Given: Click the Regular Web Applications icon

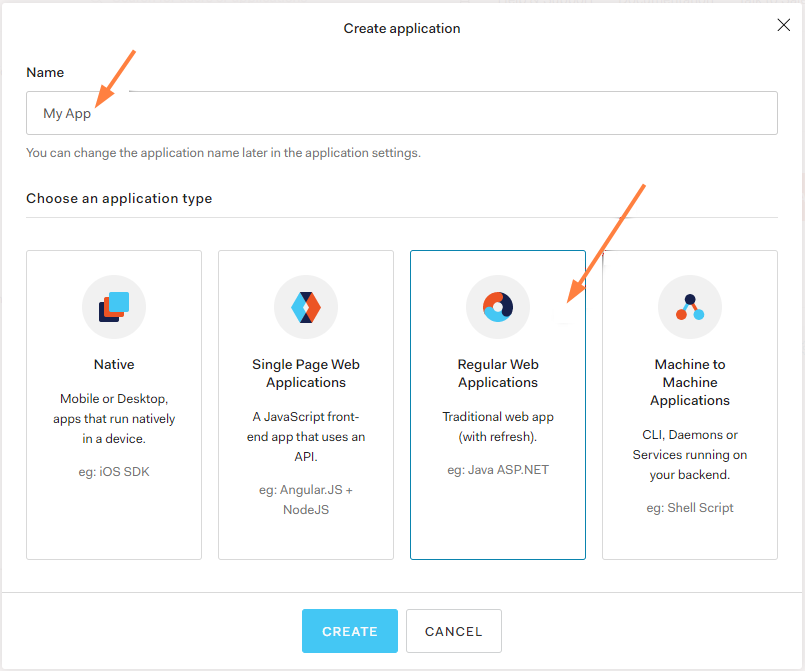Looking at the screenshot, I should (498, 307).
